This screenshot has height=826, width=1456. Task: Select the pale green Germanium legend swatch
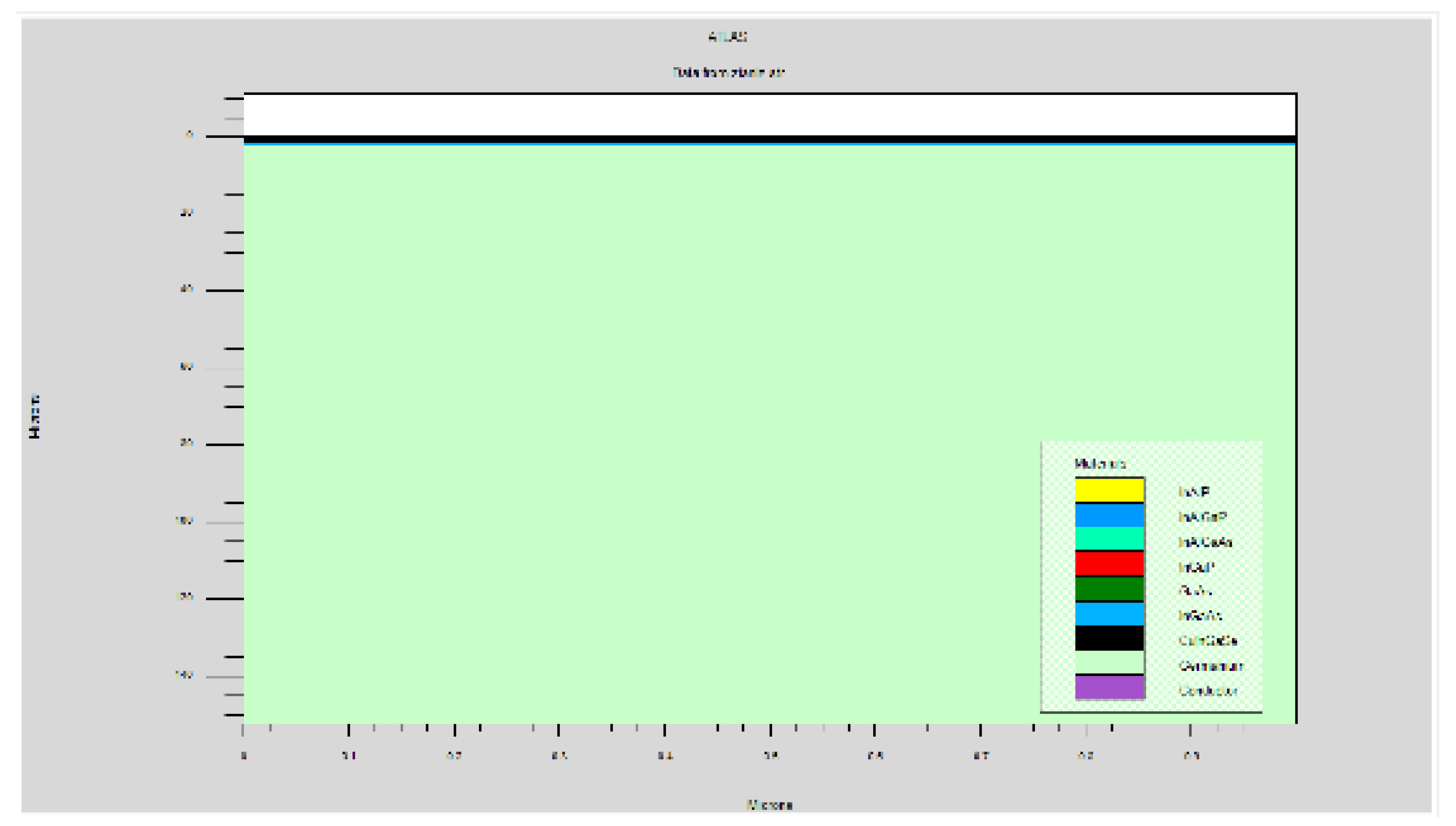(x=1109, y=662)
